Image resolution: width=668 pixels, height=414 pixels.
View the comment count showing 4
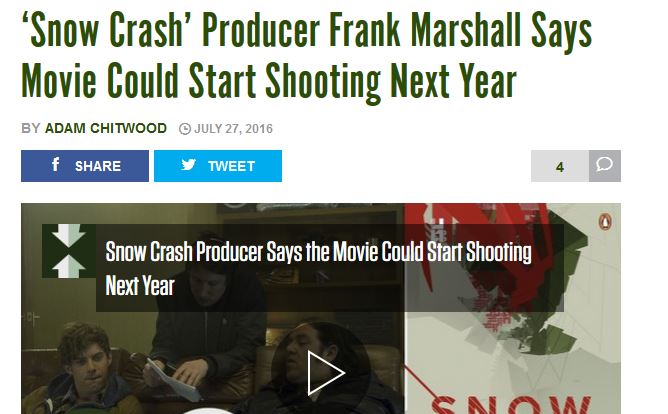[x=560, y=167]
